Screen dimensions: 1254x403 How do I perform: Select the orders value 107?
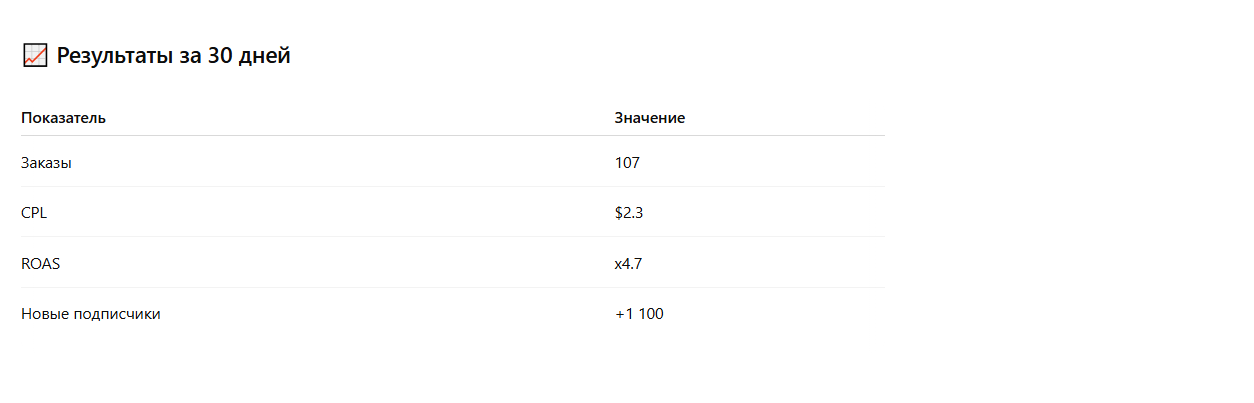(x=627, y=163)
